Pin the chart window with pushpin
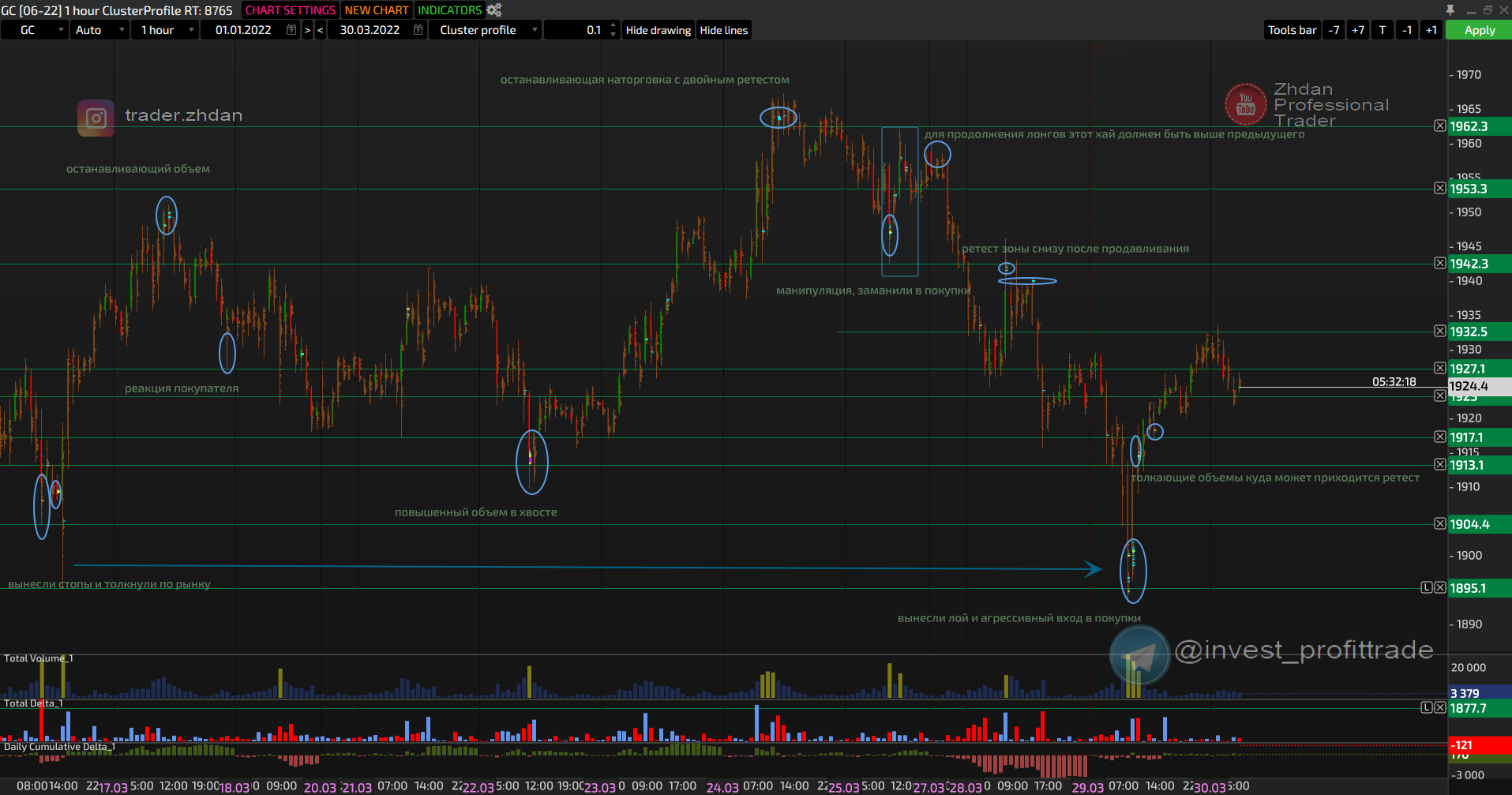The width and height of the screenshot is (1512, 795). (1450, 10)
